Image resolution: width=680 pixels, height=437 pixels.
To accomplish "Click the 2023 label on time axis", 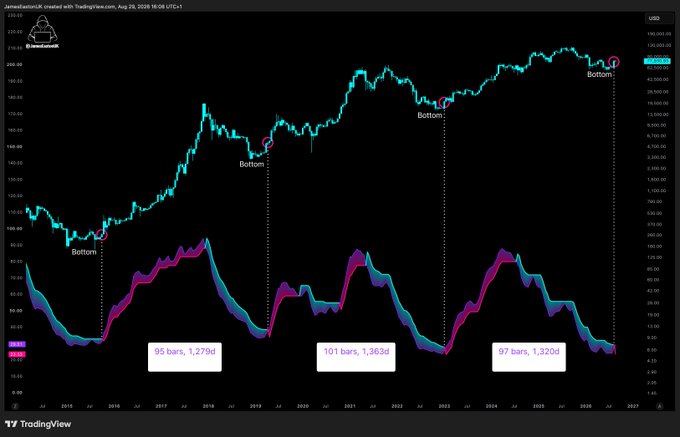I will pyautogui.click(x=444, y=406).
